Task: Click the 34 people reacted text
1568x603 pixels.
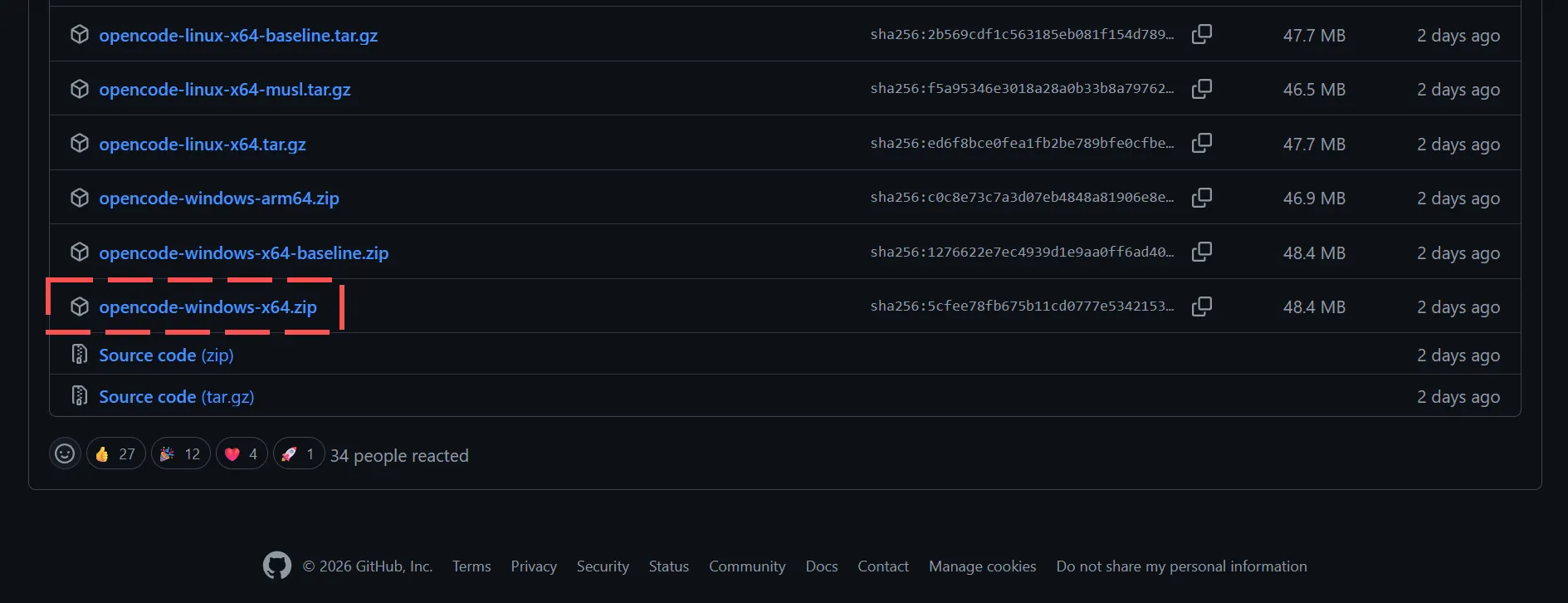Action: (x=399, y=455)
